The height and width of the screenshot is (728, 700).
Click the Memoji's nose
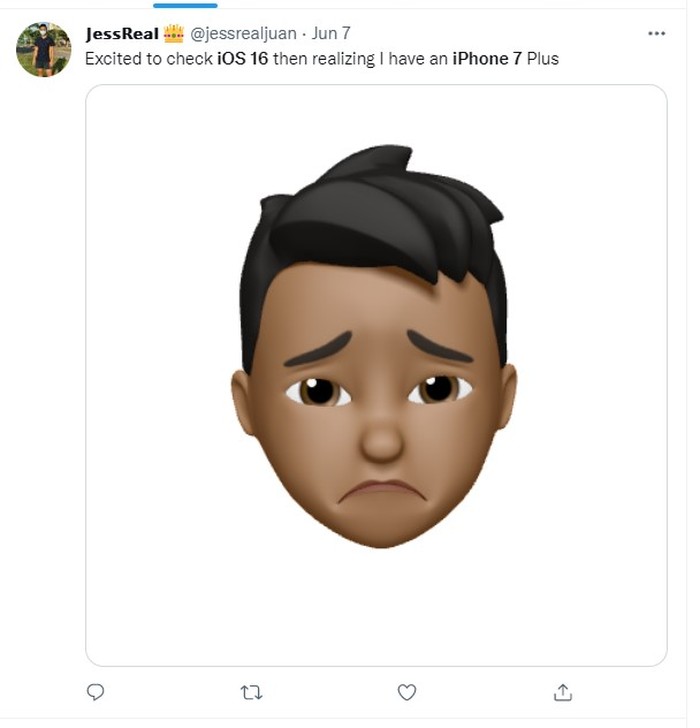click(x=380, y=438)
